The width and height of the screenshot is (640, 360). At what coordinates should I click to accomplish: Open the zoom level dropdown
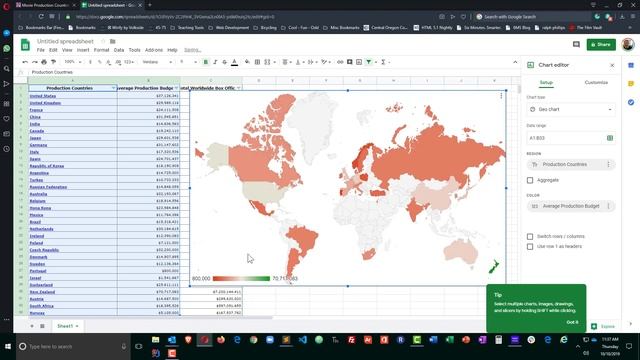(73, 62)
